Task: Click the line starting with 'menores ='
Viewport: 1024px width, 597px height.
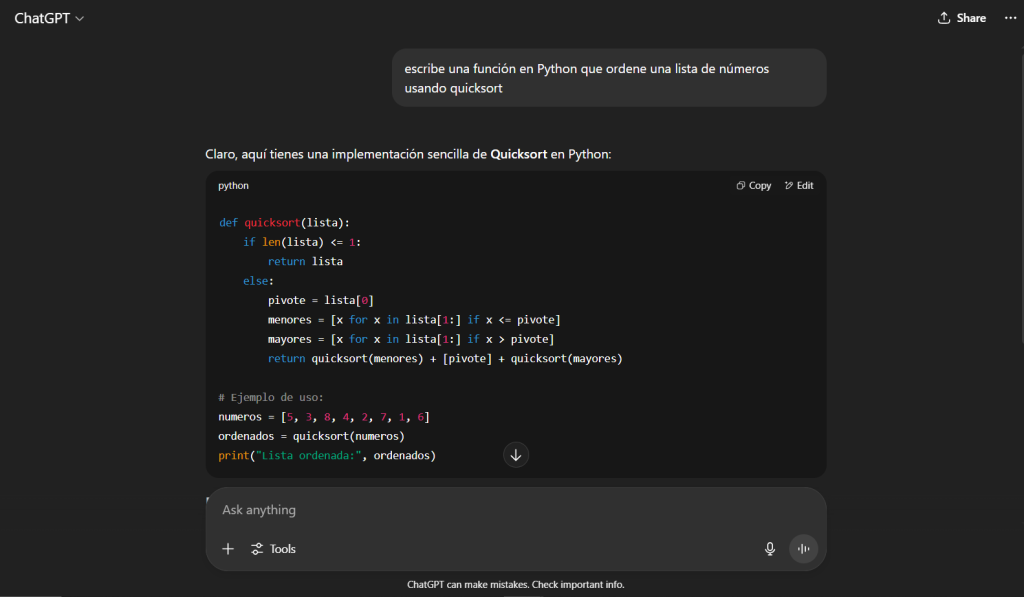Action: click(414, 320)
